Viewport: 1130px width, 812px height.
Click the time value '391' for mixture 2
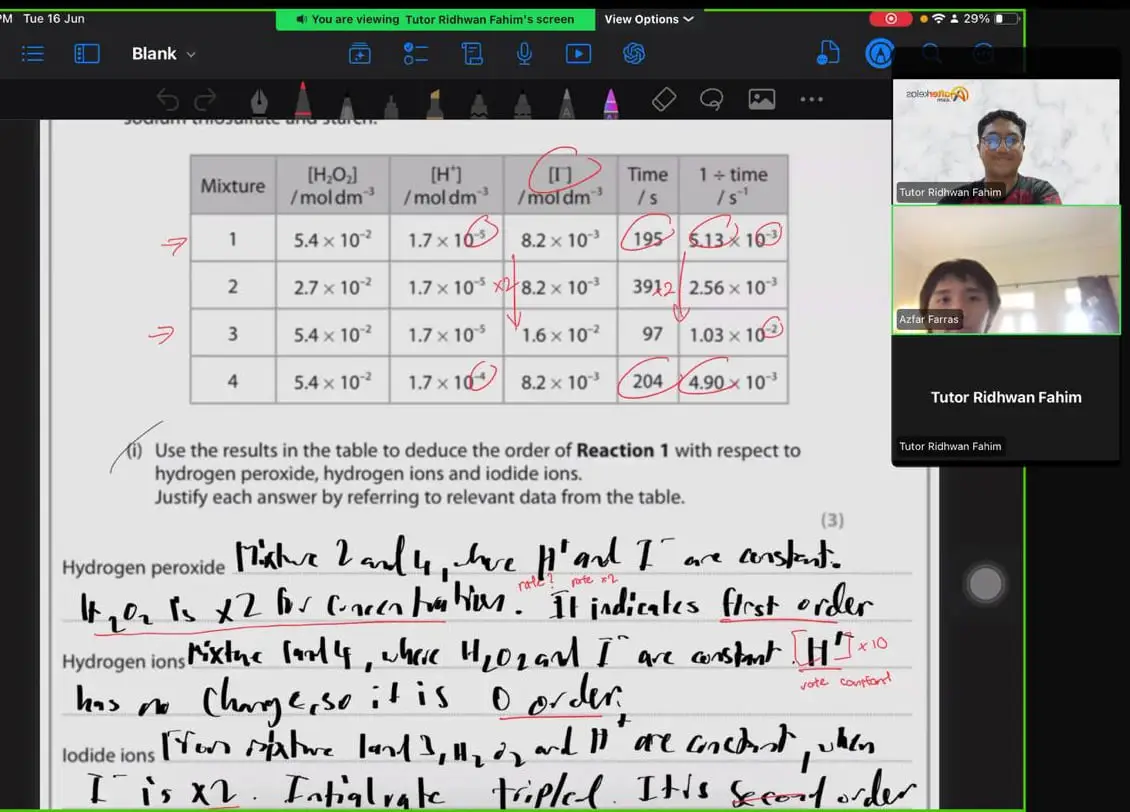coord(646,287)
